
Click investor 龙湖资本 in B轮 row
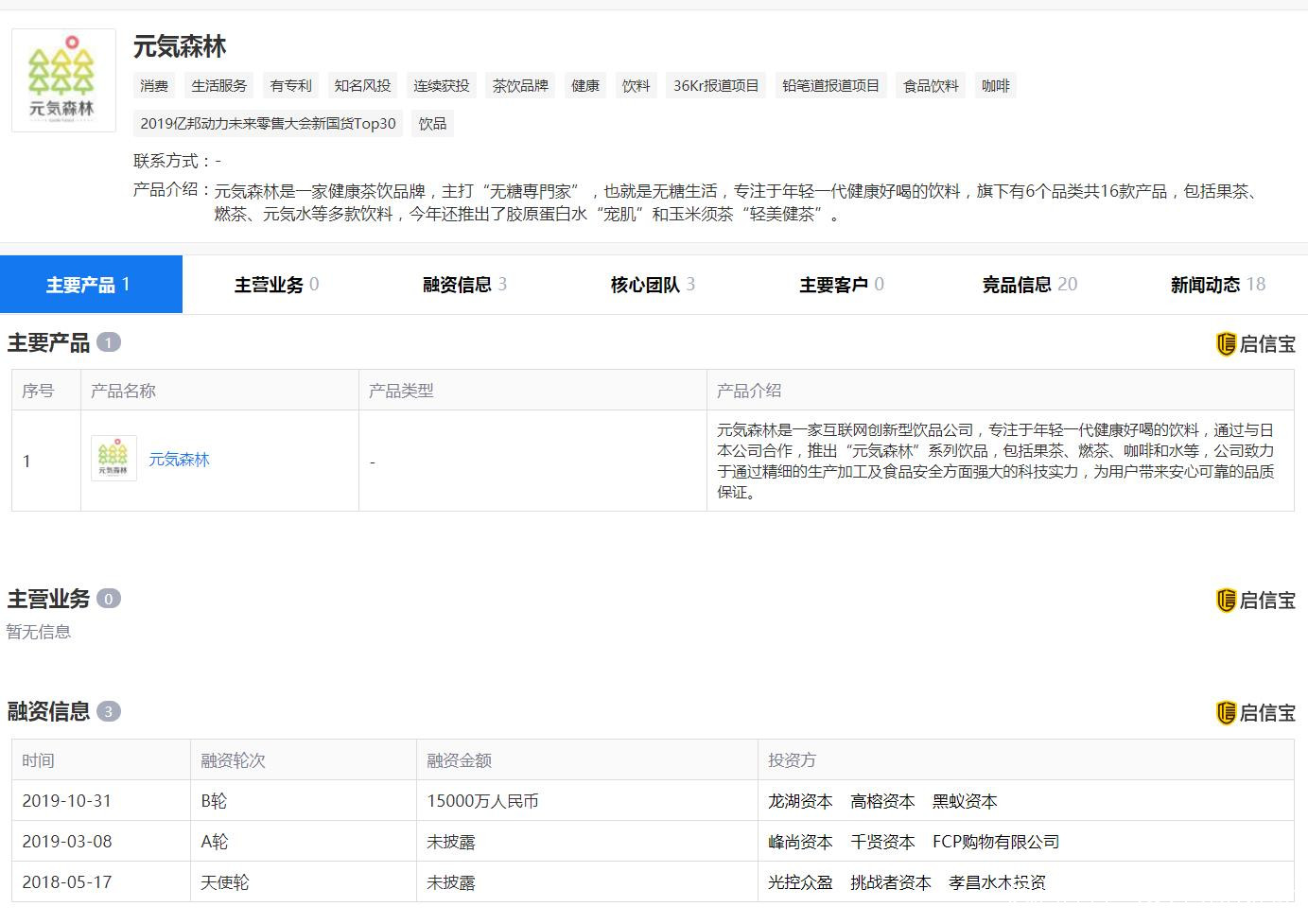tap(800, 801)
